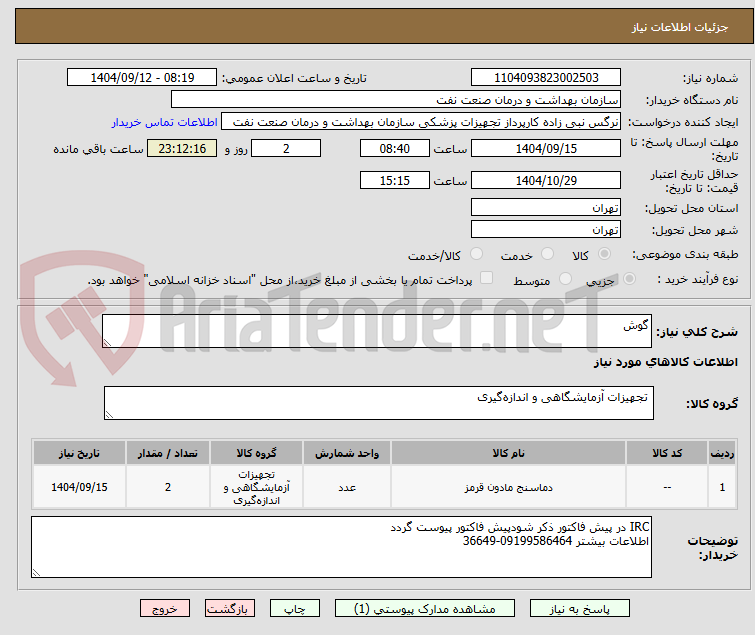Viewport: 755px width, 635px height.
Task: Click مشاهده مدارک پیوستی (1) button
Action: click(x=425, y=609)
